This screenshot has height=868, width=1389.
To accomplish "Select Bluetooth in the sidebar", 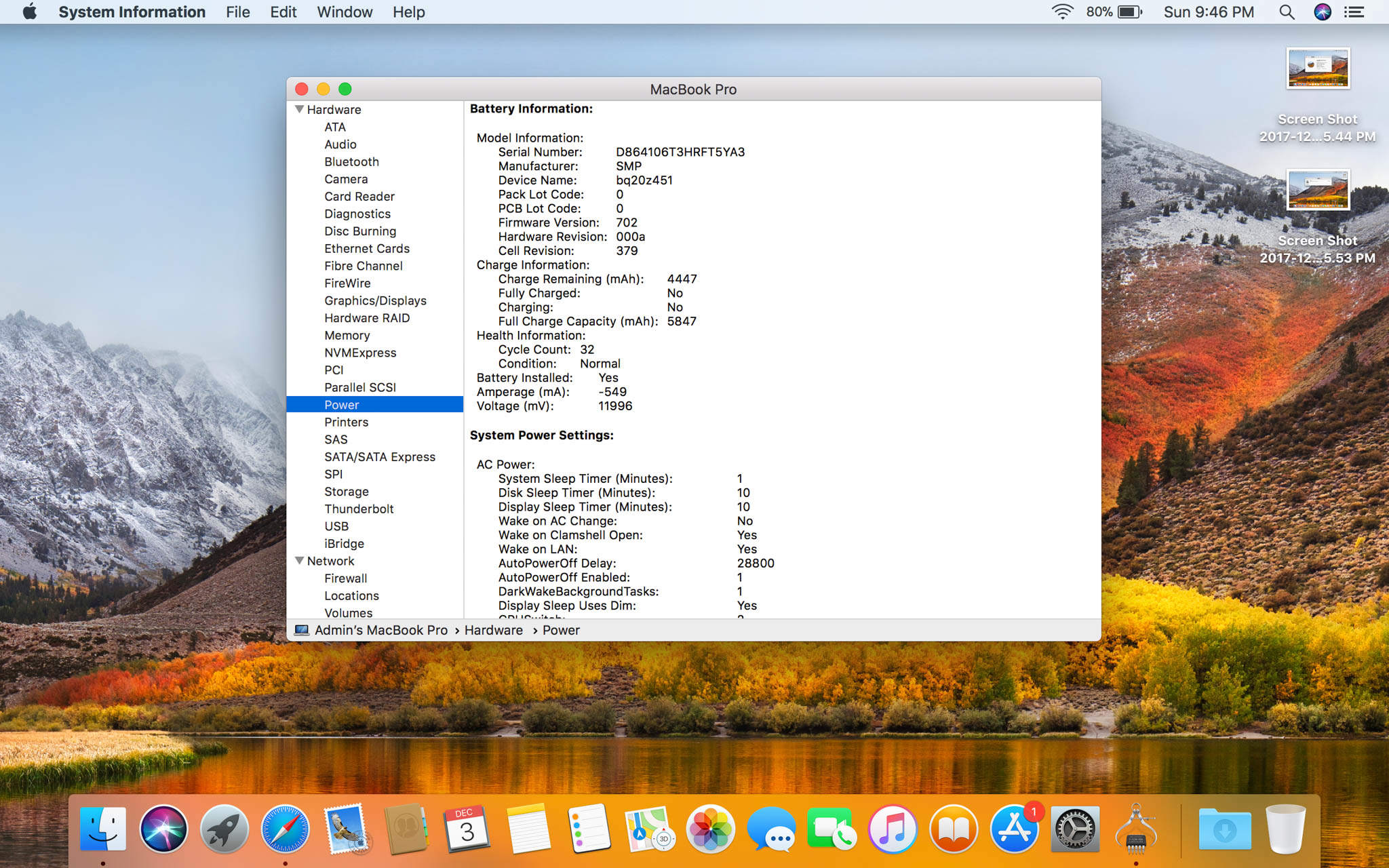I will (351, 161).
